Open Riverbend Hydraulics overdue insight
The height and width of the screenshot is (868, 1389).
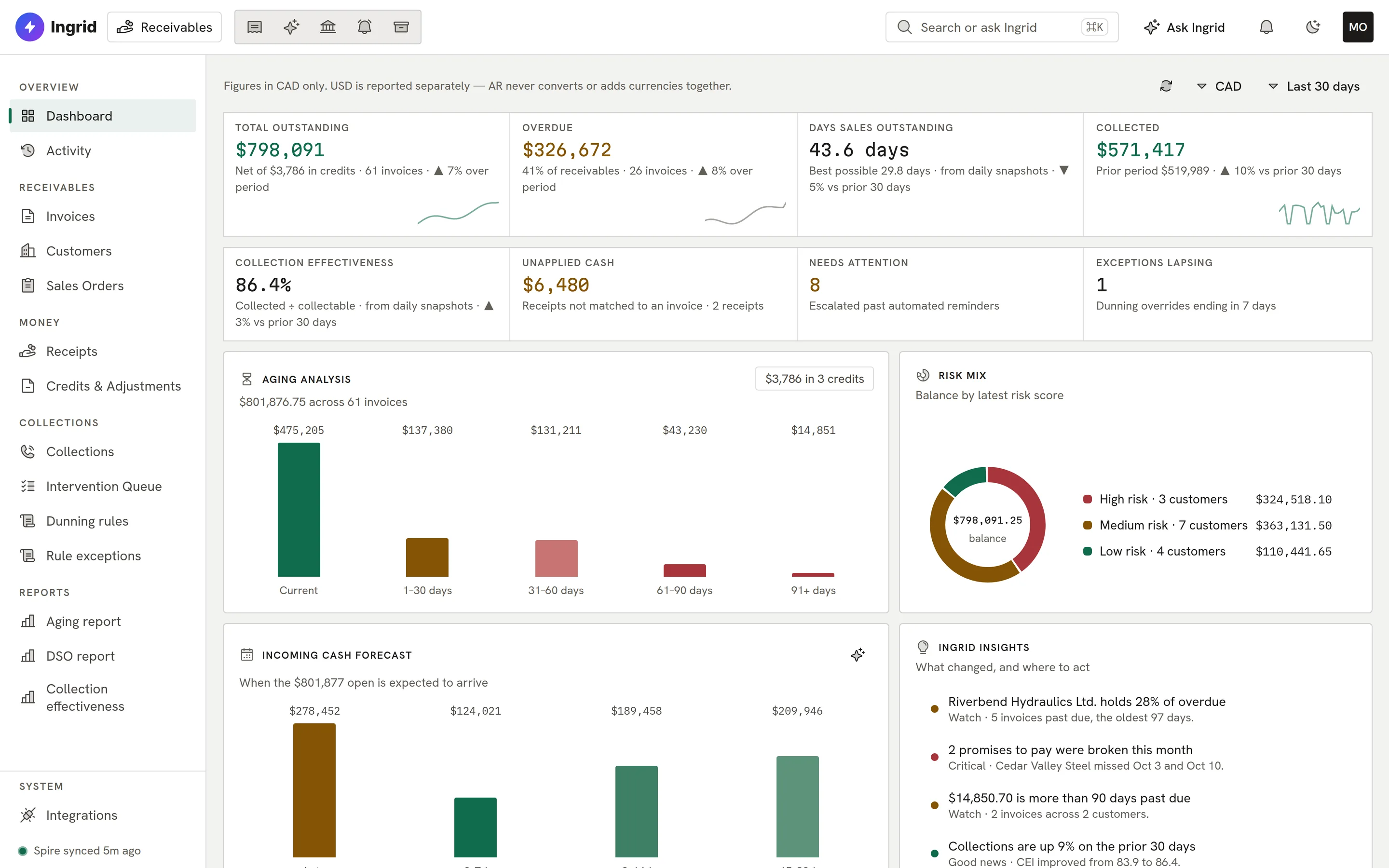coord(1135,709)
